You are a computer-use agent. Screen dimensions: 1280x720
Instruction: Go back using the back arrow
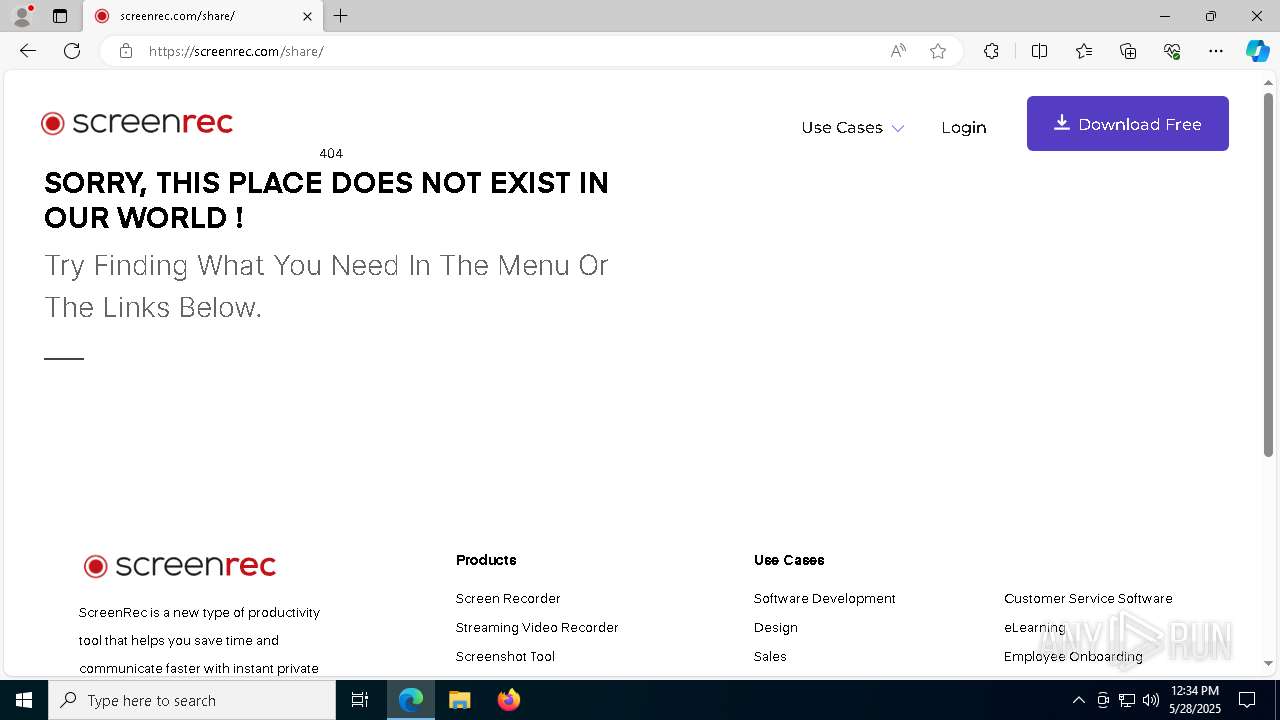coord(28,51)
